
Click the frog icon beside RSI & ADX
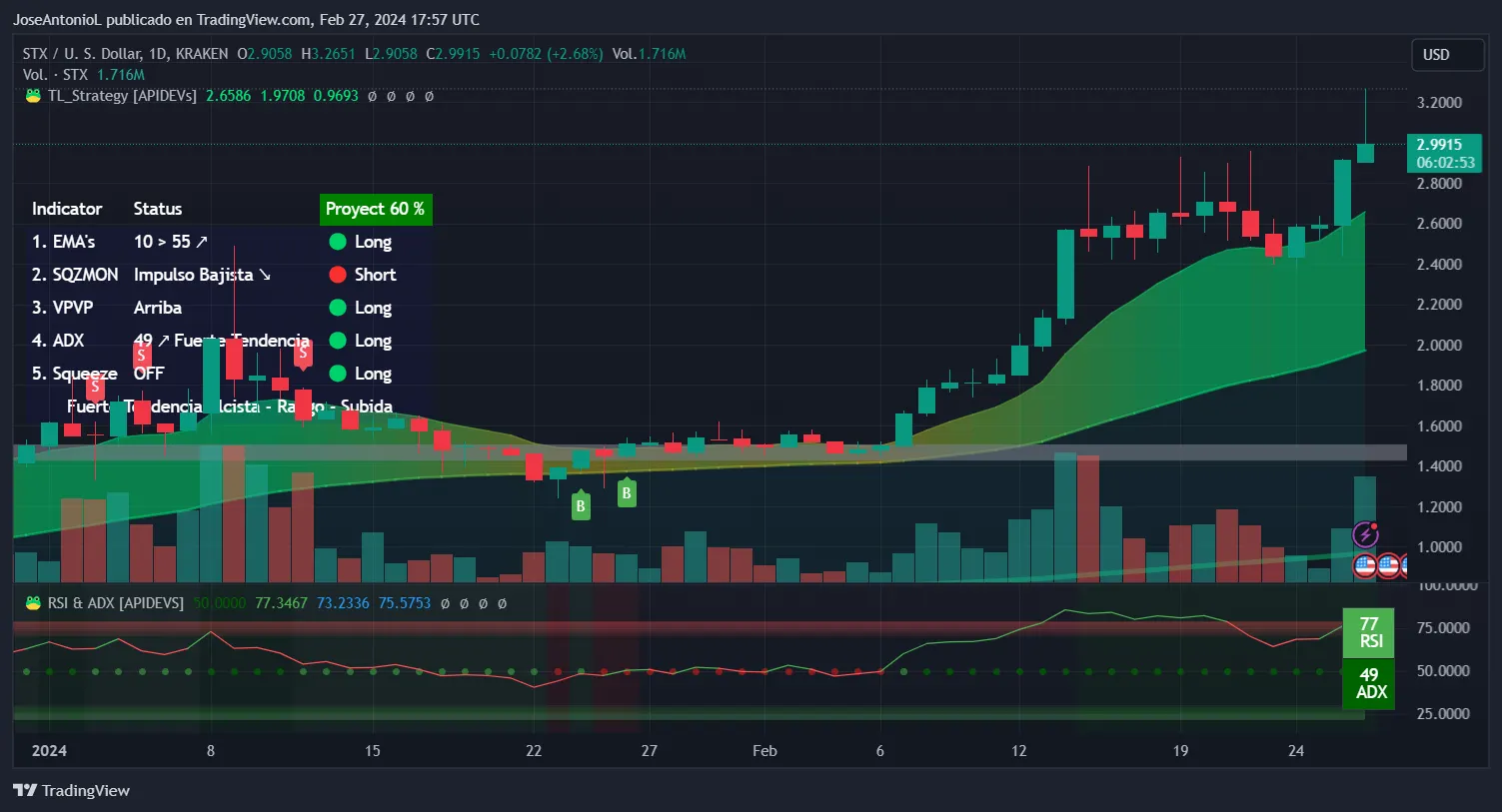coord(33,603)
